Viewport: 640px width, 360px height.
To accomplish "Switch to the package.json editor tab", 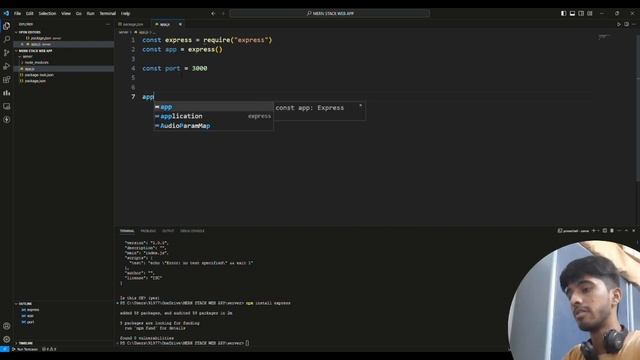I will click(x=133, y=24).
